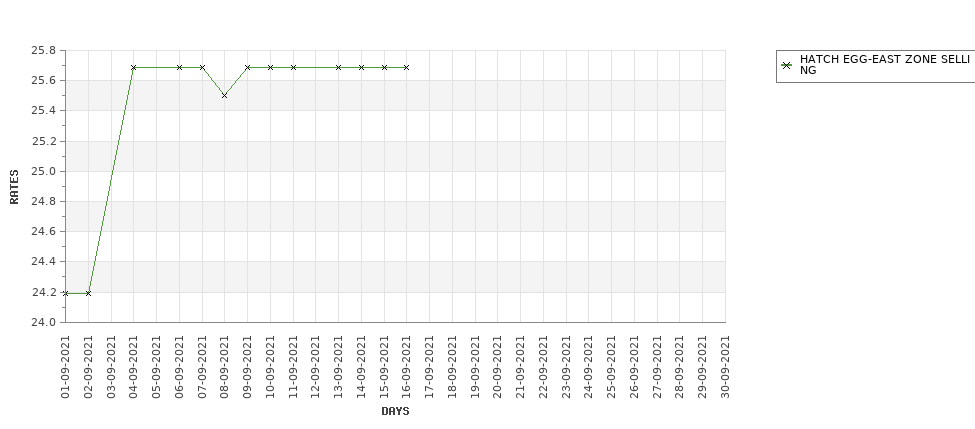
Task: Select the data point marker above 04-09-2021
Action: pos(134,67)
